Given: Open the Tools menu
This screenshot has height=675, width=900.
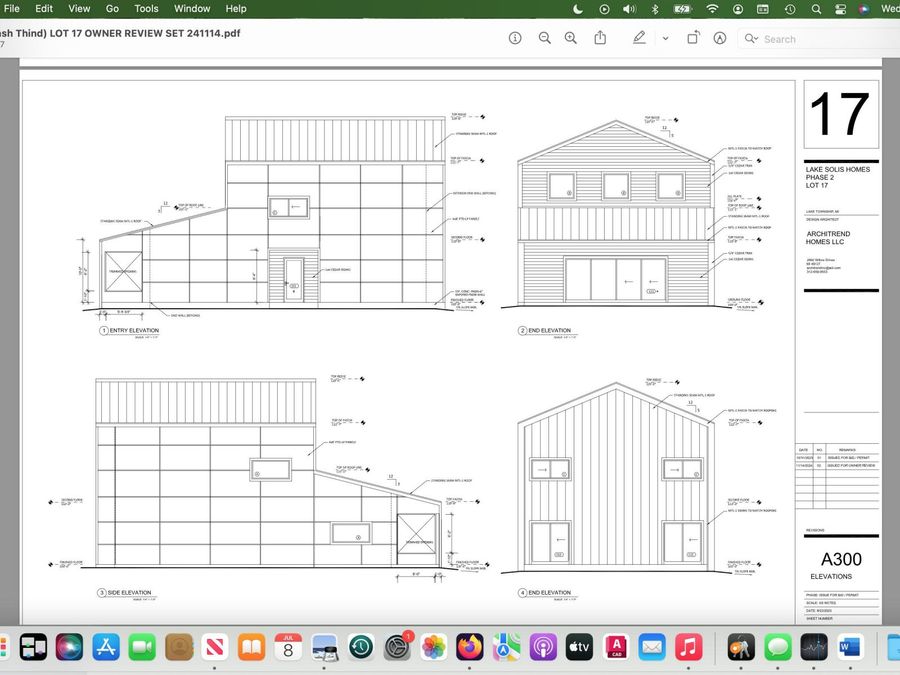Looking at the screenshot, I should (x=146, y=9).
